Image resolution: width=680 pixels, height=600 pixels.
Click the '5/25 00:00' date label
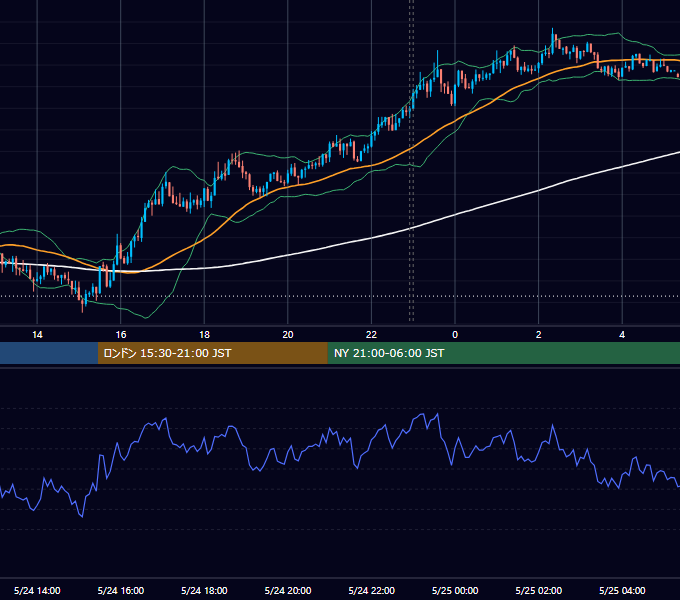(x=455, y=590)
